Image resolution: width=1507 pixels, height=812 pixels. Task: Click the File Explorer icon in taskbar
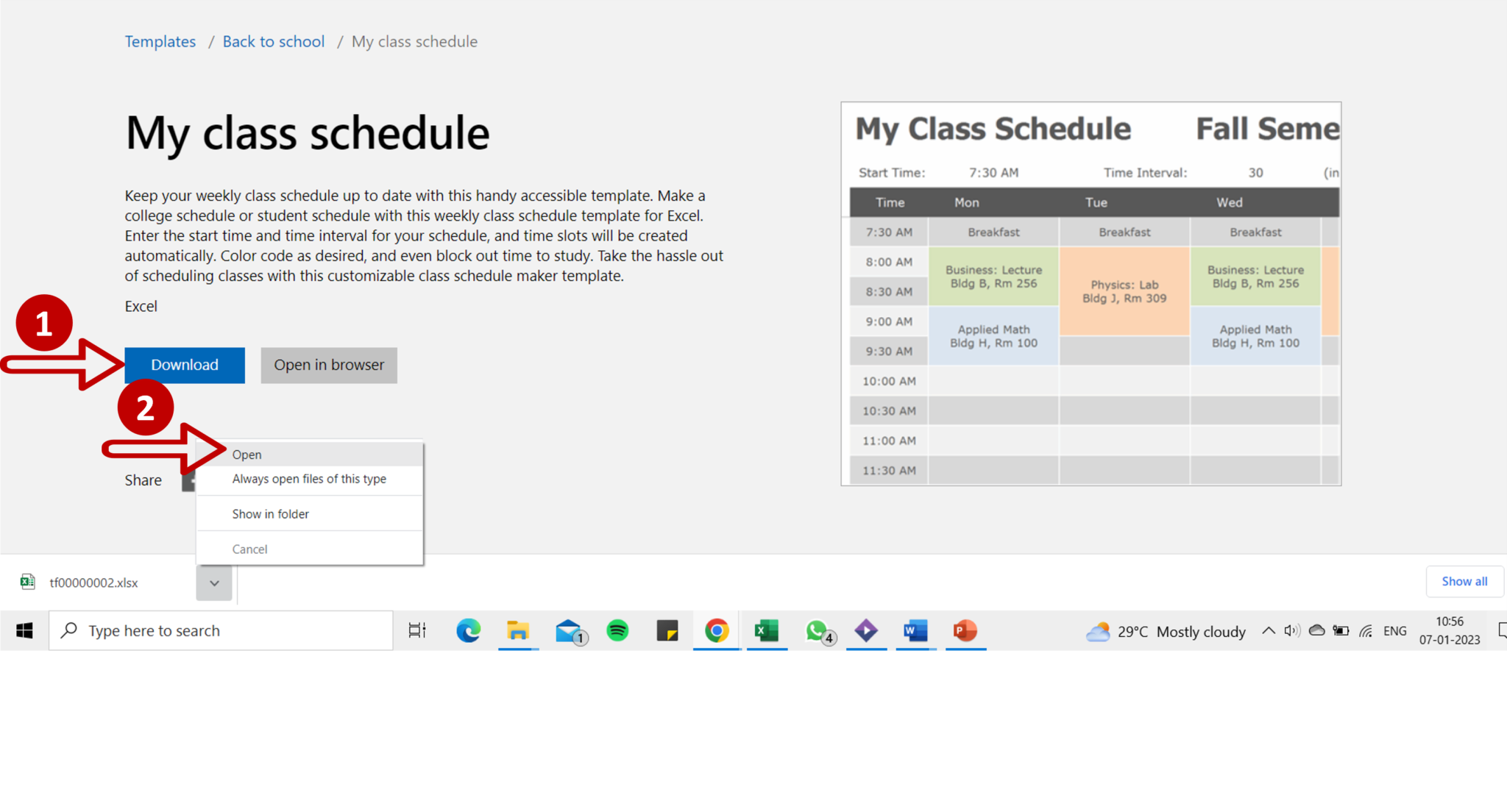pyautogui.click(x=517, y=630)
